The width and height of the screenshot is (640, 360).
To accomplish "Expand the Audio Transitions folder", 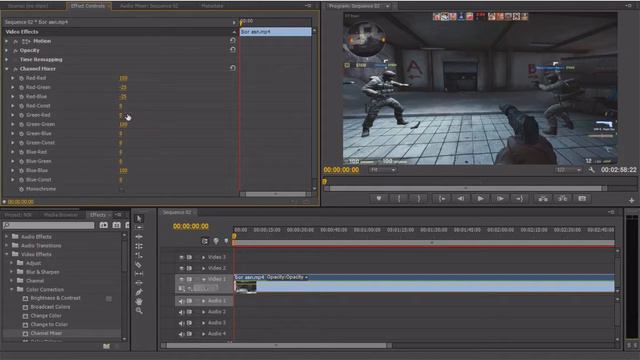I will pyautogui.click(x=6, y=245).
